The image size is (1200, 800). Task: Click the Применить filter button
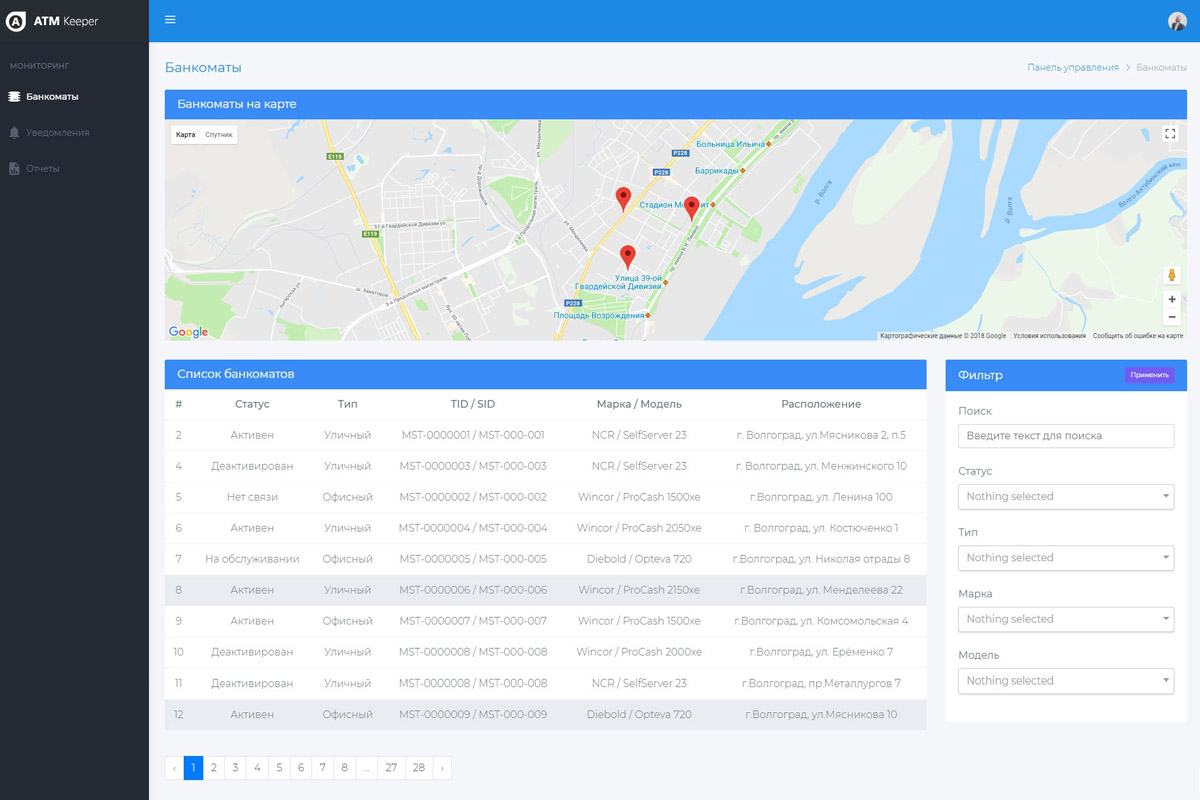(1150, 375)
